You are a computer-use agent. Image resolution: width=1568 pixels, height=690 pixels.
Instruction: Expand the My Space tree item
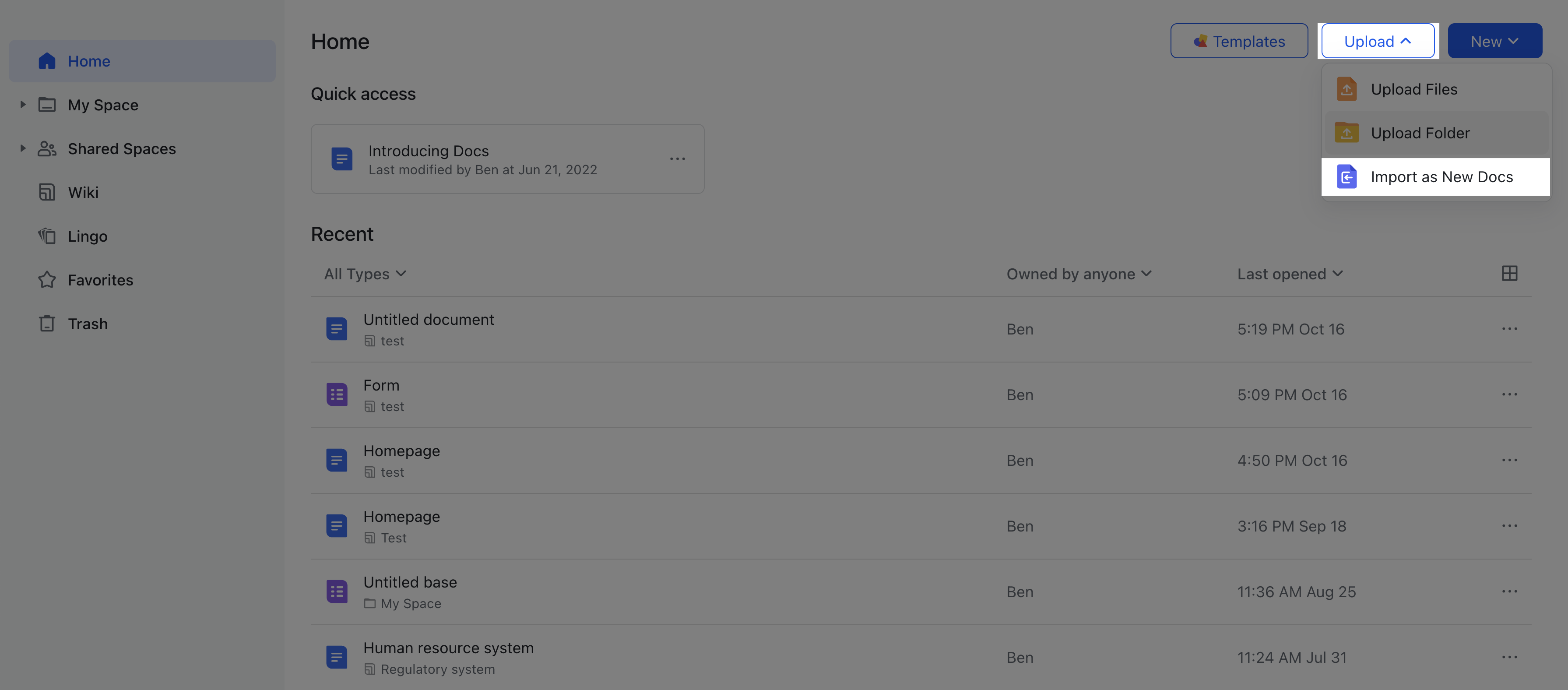[x=22, y=105]
